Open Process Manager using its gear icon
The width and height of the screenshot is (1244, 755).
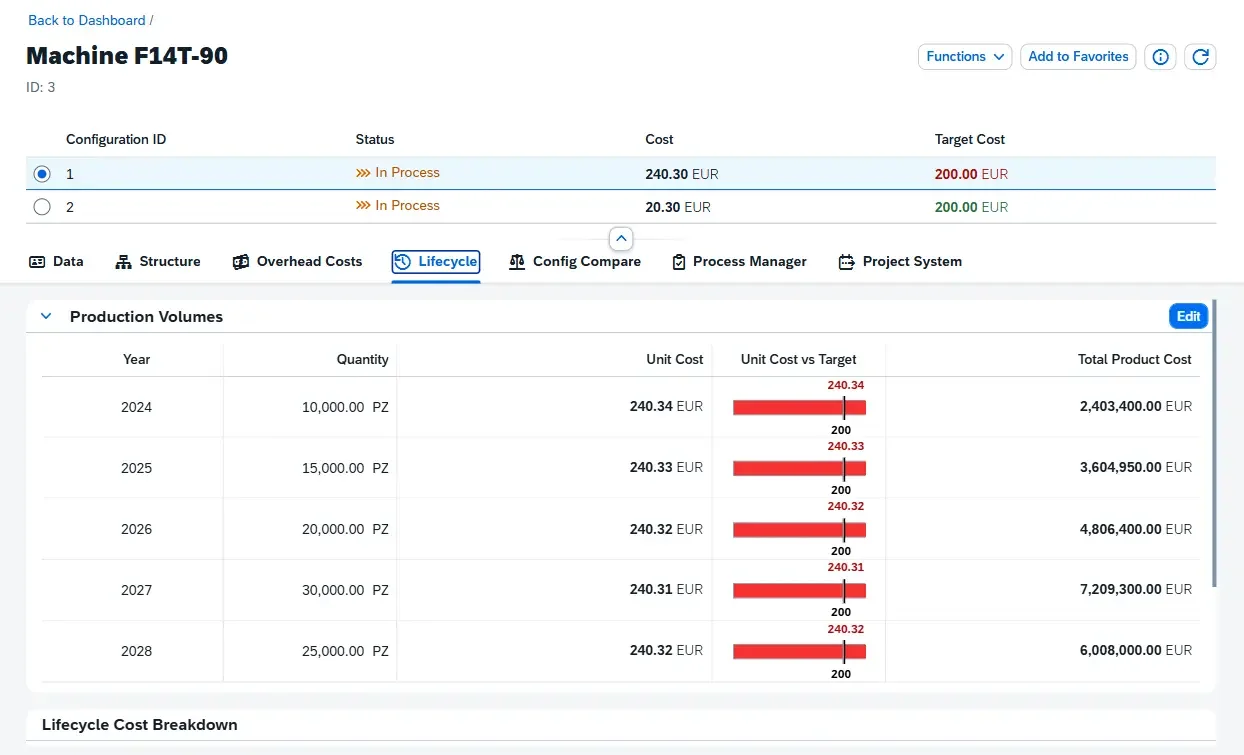click(x=680, y=261)
